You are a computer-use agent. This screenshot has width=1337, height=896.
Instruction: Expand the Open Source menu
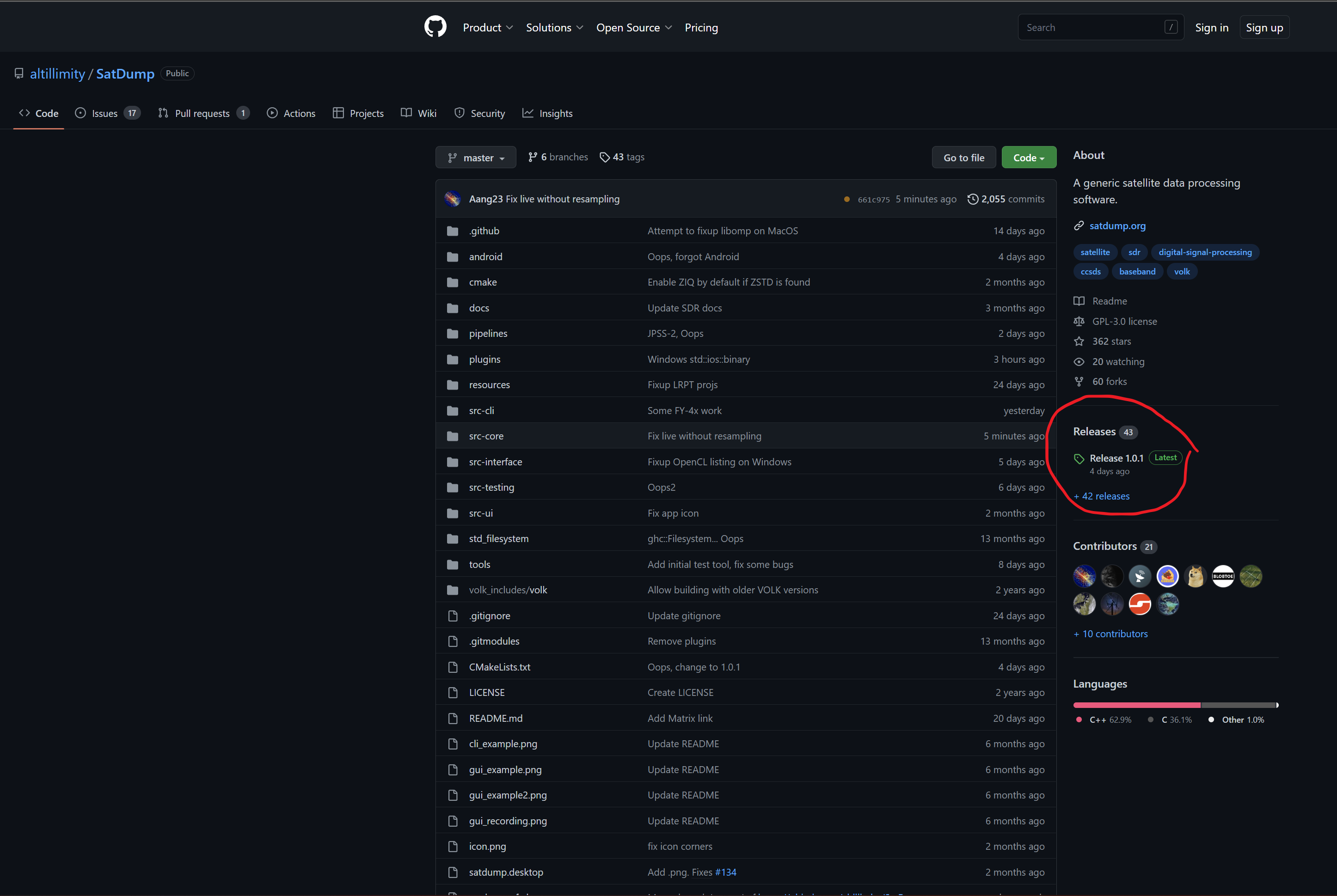[634, 27]
